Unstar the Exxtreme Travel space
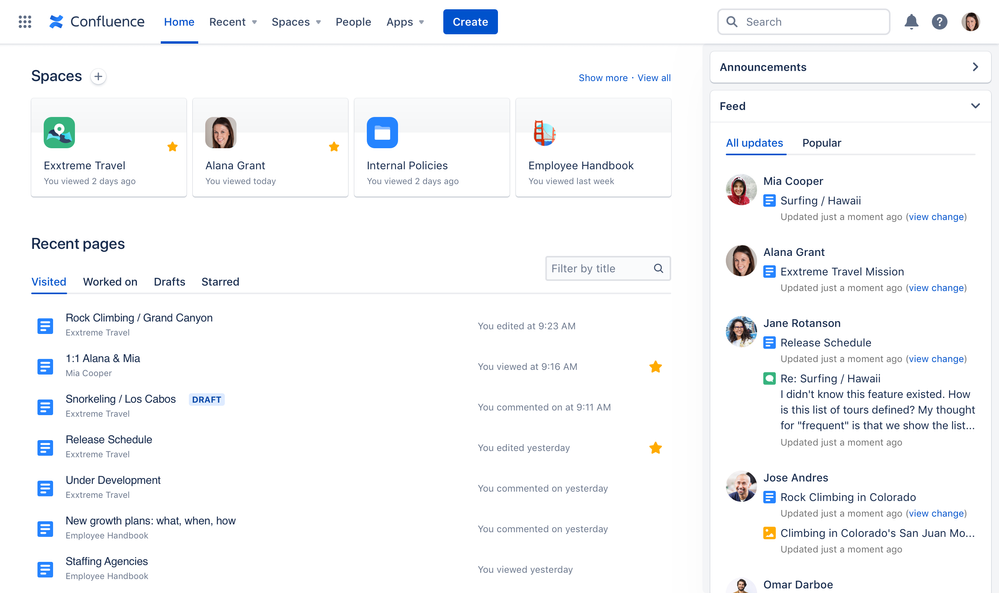 pos(172,146)
